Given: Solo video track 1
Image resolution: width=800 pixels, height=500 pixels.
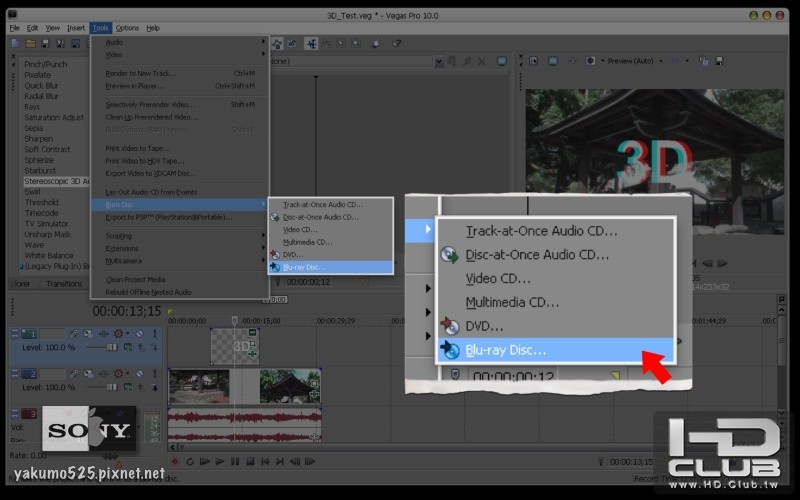Looking at the screenshot, I should pos(153,333).
